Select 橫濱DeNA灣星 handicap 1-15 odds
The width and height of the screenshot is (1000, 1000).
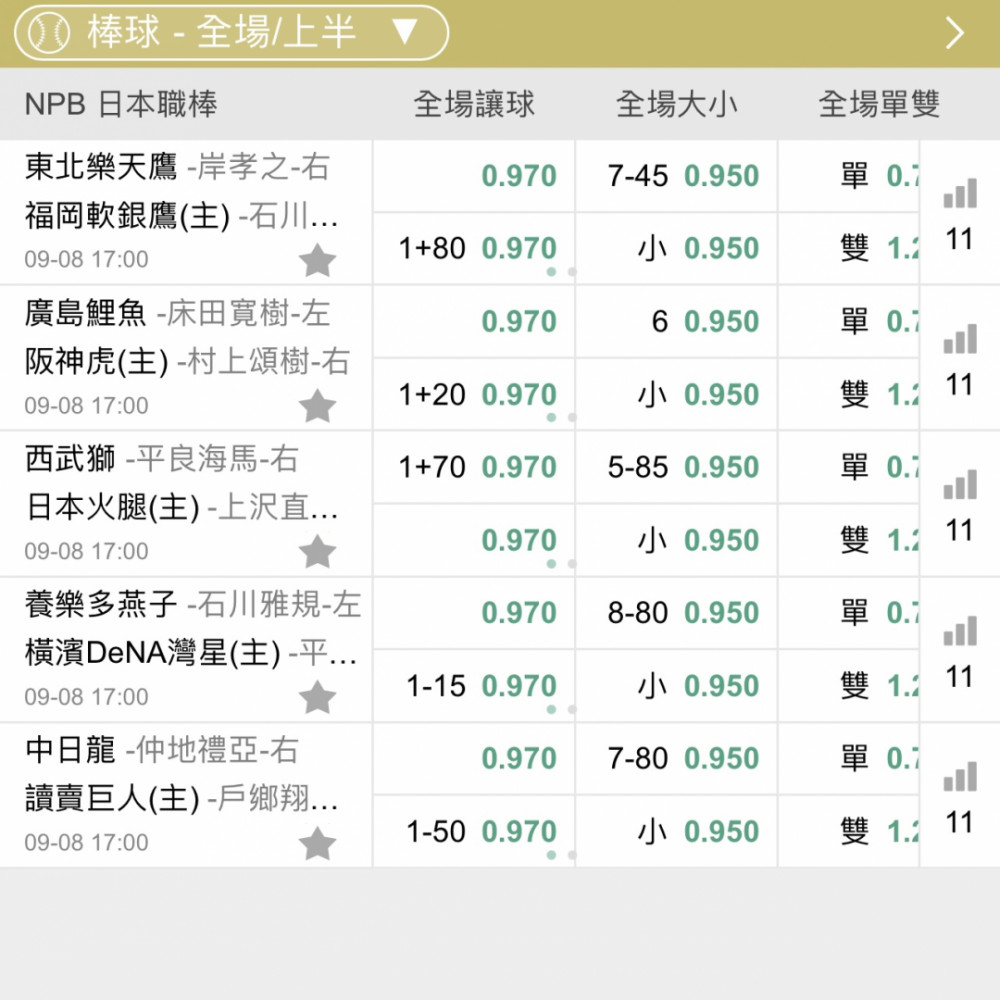pos(474,686)
